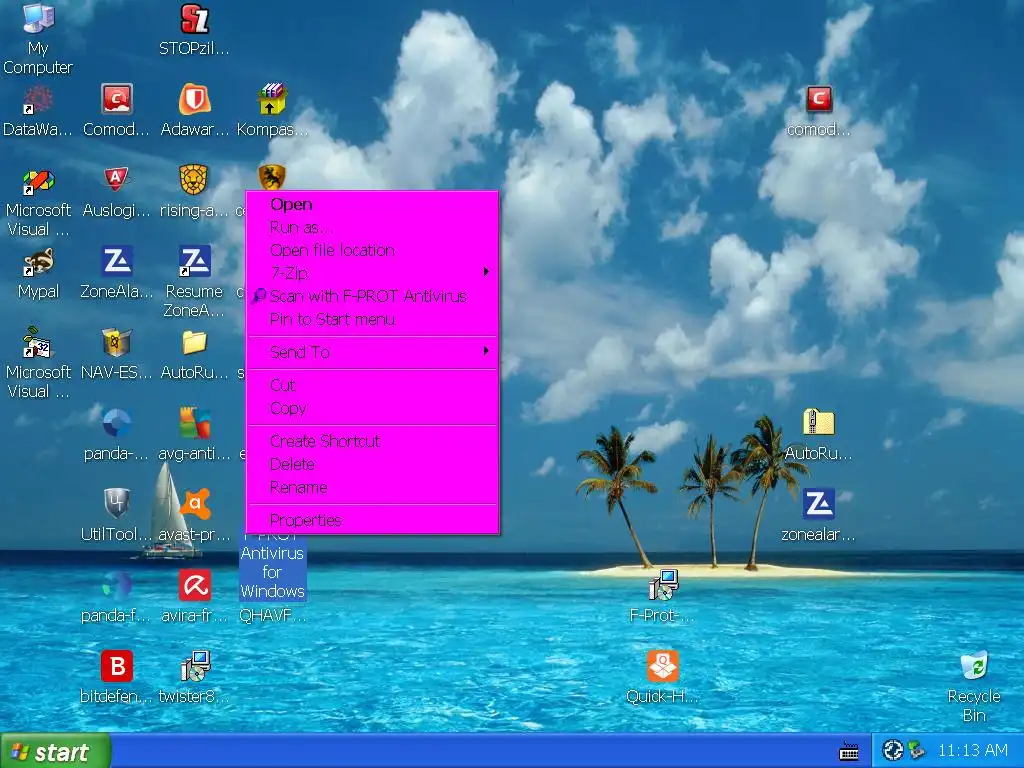This screenshot has height=768, width=1024.
Task: Open the Recycle Bin icon
Action: pos(974,666)
